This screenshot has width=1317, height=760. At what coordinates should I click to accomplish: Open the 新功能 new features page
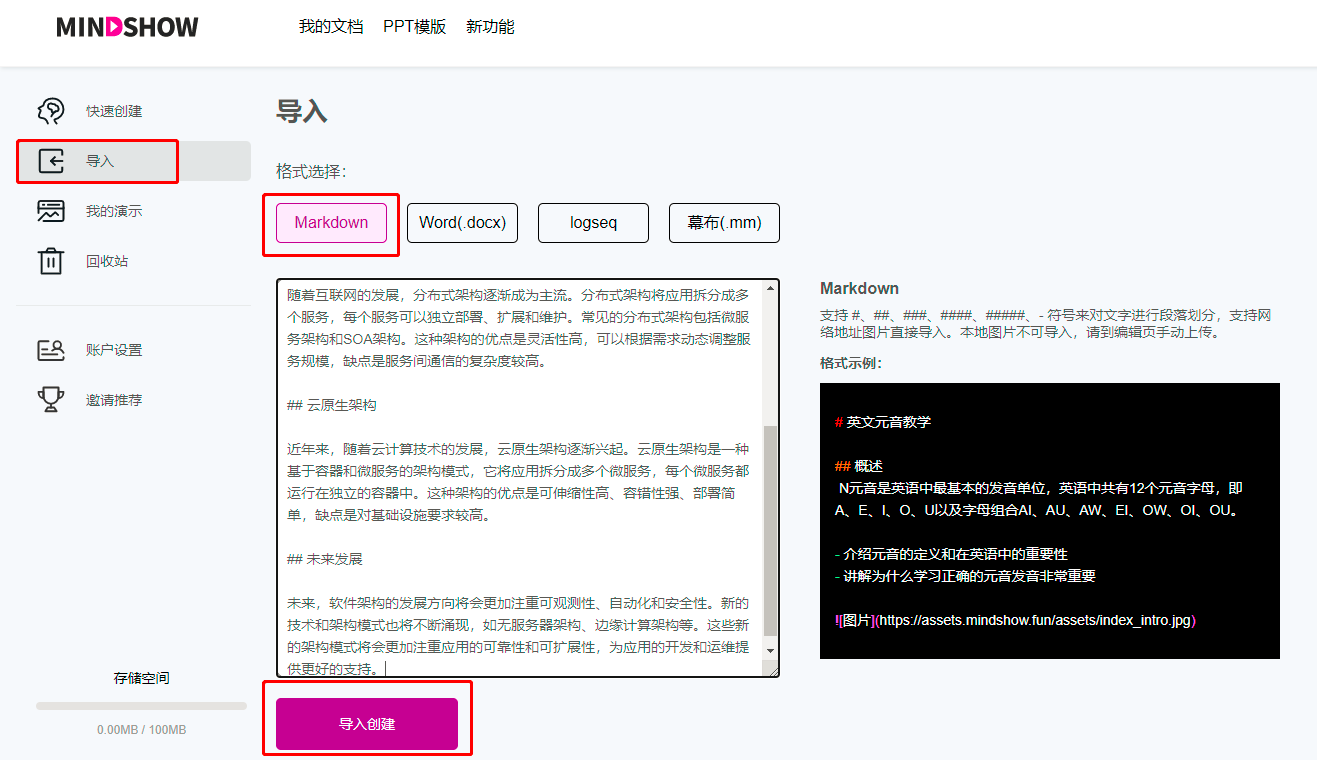point(490,27)
